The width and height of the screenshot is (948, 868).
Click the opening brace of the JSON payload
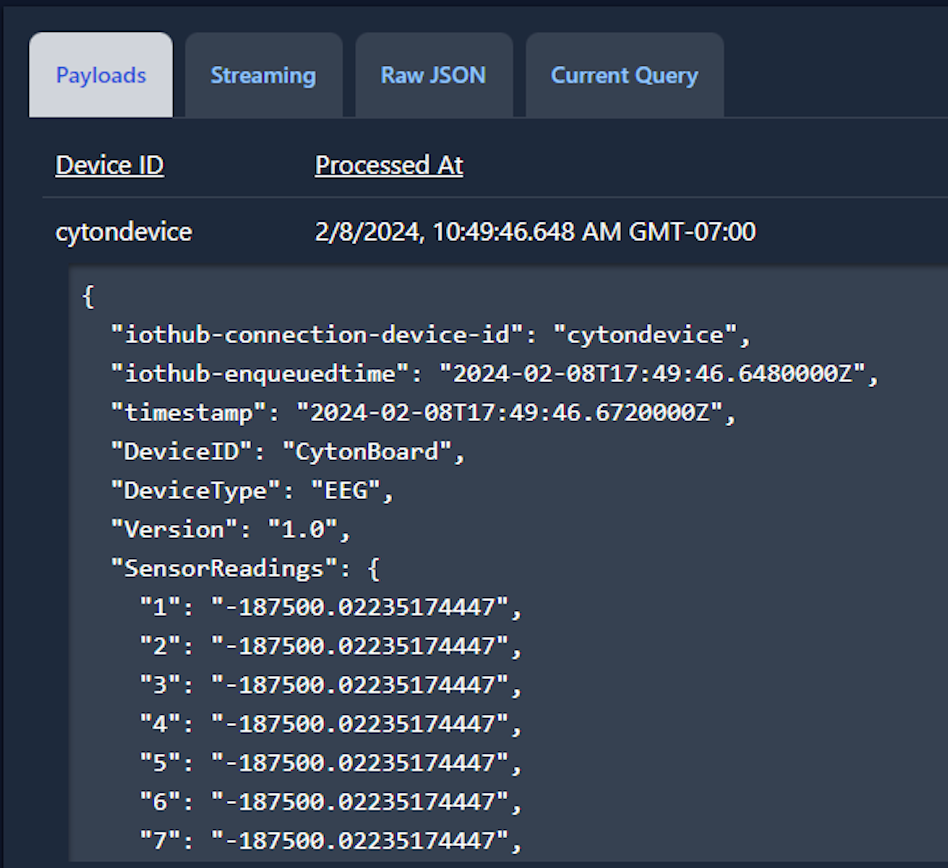(x=88, y=297)
